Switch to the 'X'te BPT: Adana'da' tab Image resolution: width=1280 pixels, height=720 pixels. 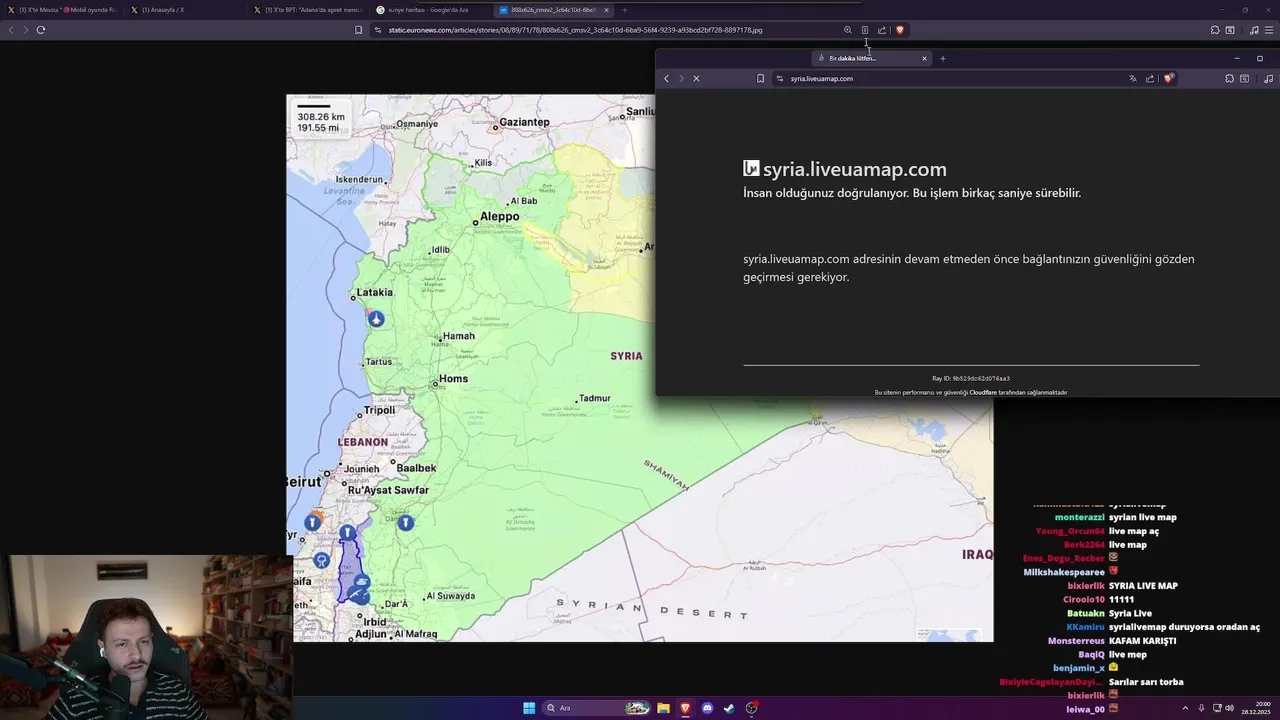pos(306,10)
